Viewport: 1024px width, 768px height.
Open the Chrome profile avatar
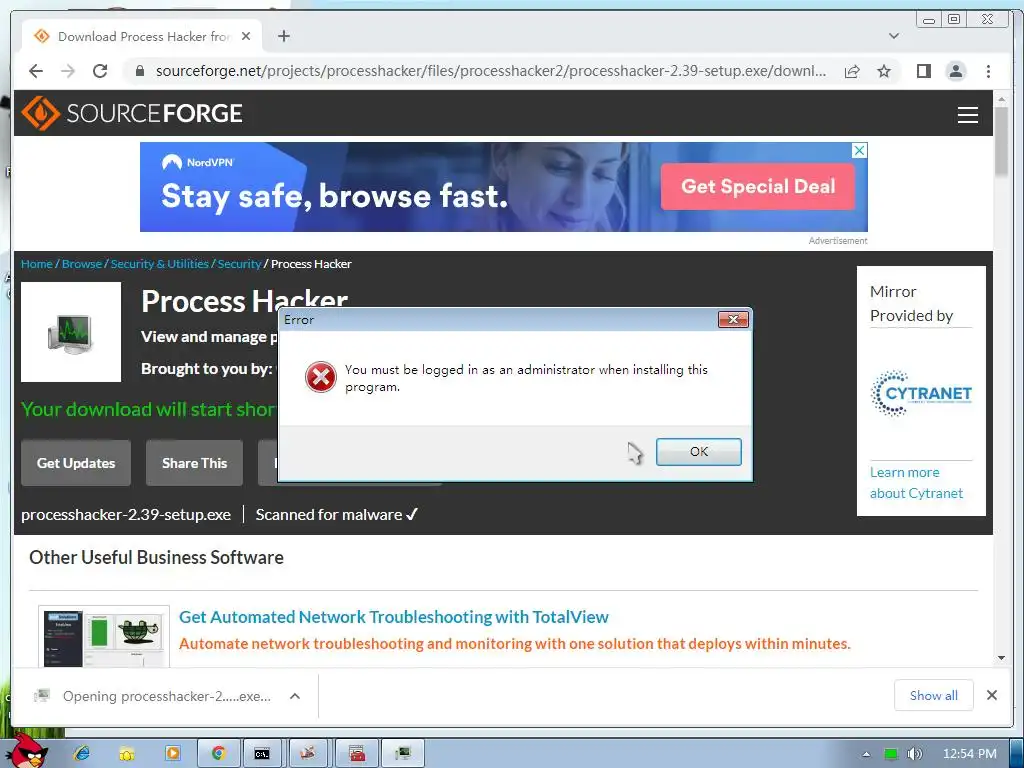tap(955, 71)
